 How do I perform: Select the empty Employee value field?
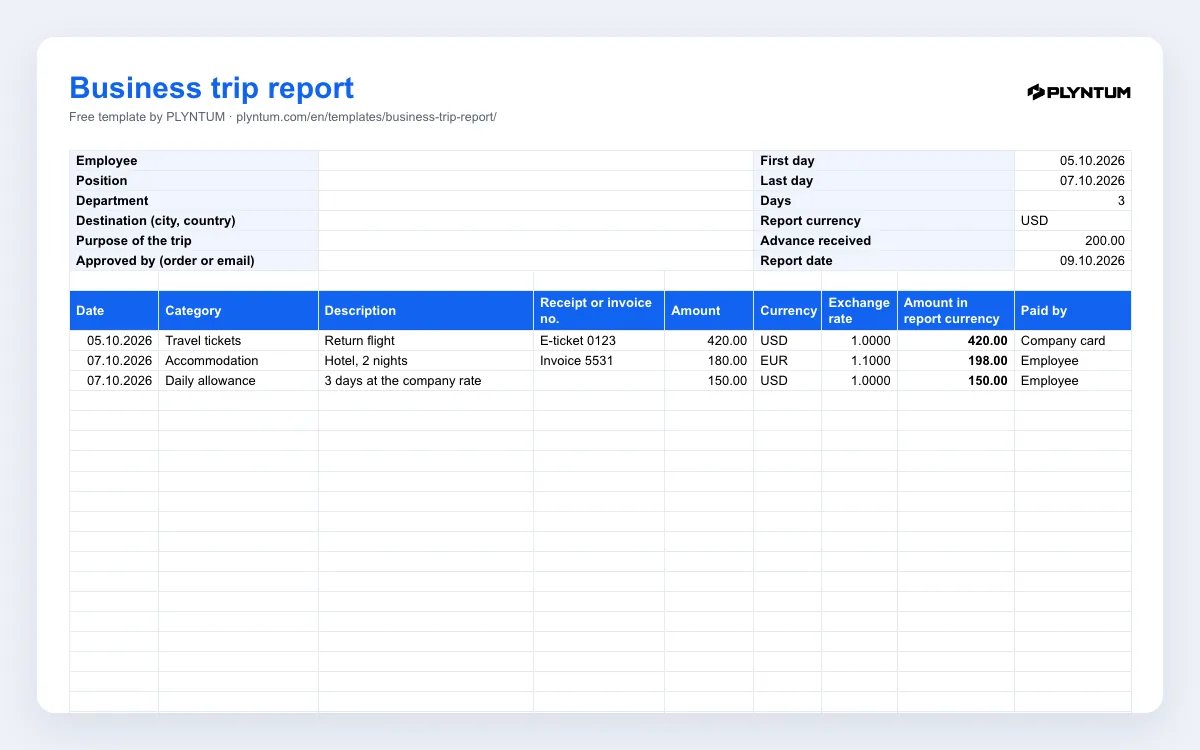point(536,161)
